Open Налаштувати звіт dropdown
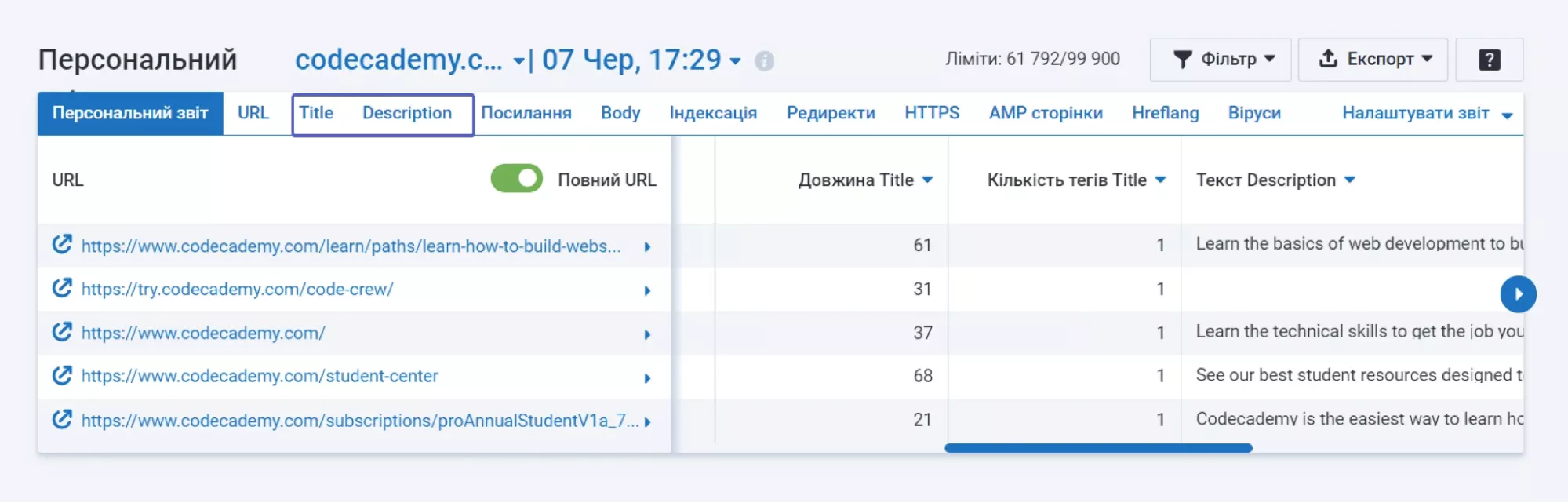This screenshot has height=503, width=1568. (x=1427, y=114)
